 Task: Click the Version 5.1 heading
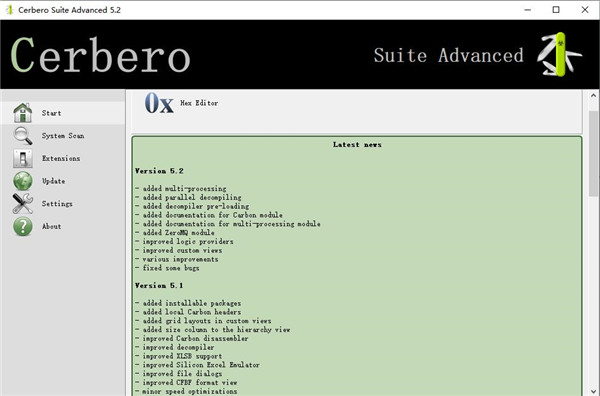(159, 286)
